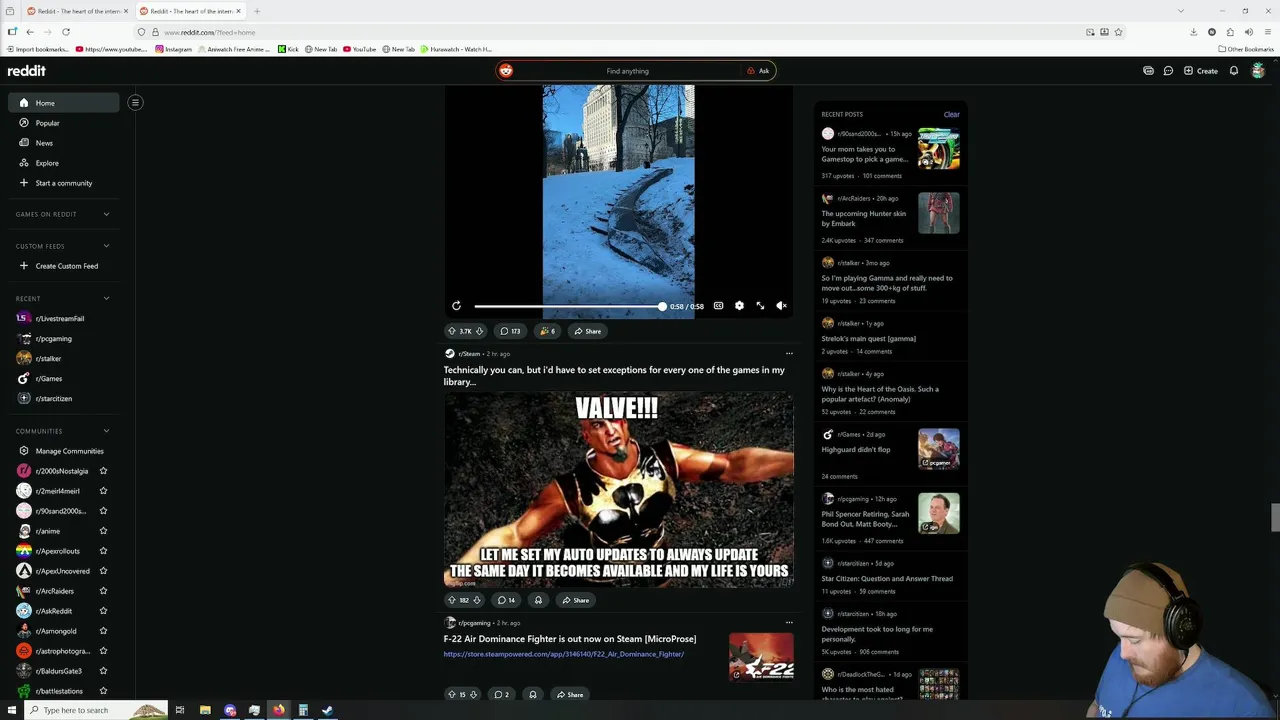1280x720 pixels.
Task: Seek the video progress bar
Action: [x=568, y=306]
